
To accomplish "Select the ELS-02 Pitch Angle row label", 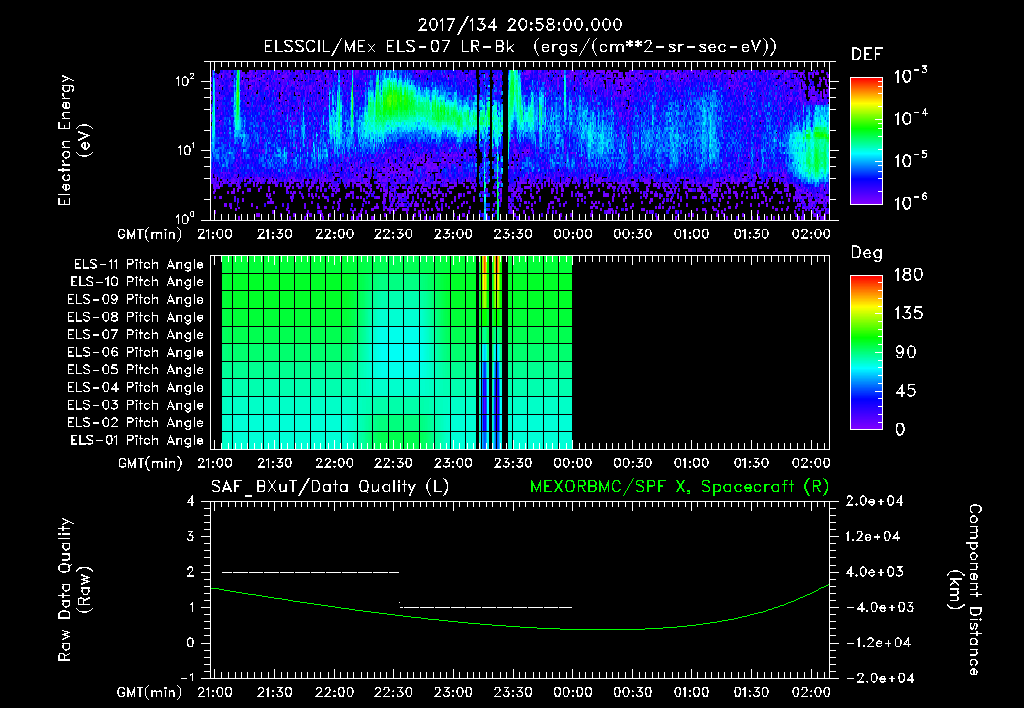I will pyautogui.click(x=136, y=423).
